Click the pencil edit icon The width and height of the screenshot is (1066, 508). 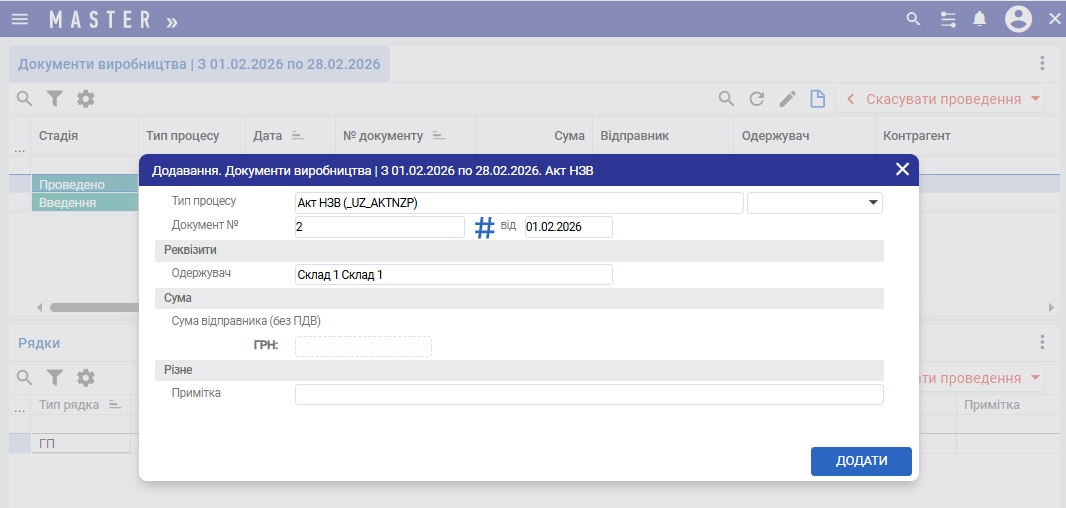(787, 99)
